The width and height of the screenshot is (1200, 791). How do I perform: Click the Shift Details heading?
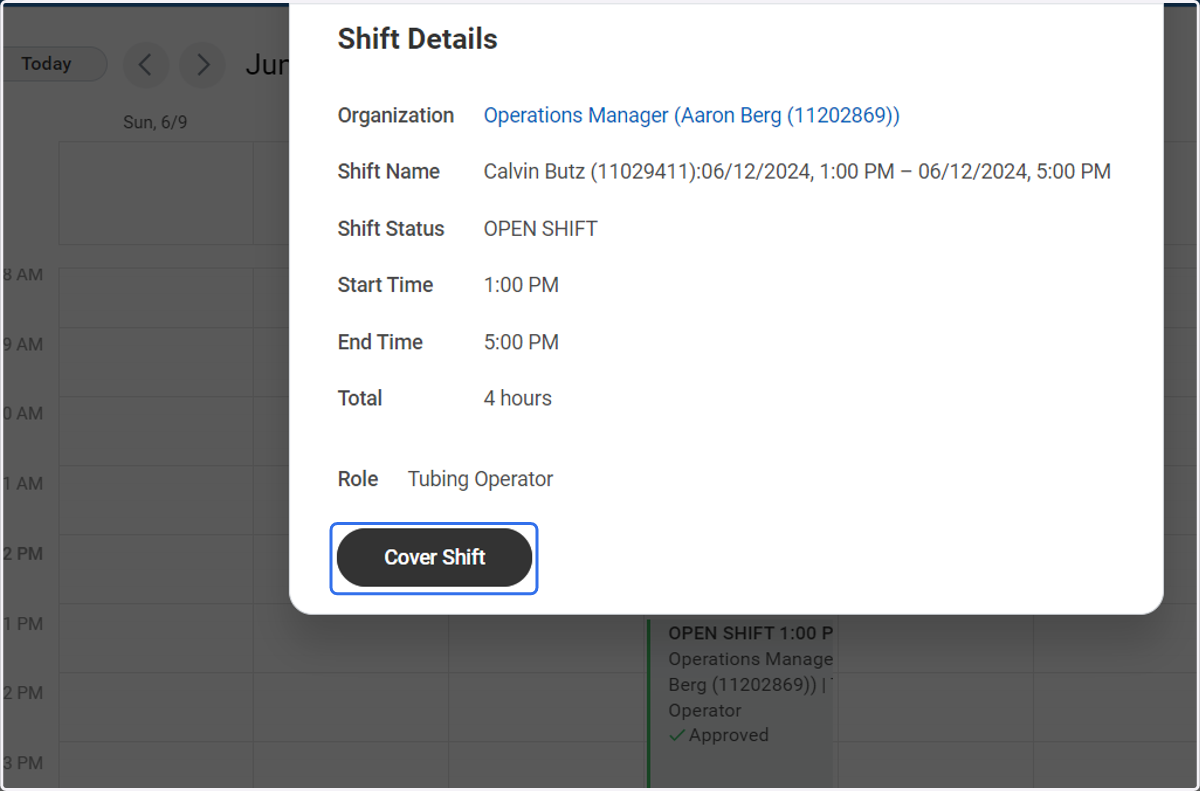pos(418,39)
